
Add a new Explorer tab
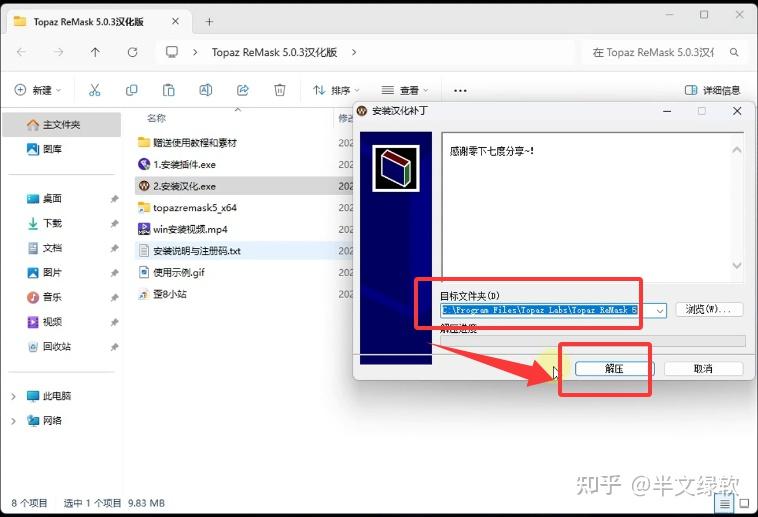coord(209,22)
